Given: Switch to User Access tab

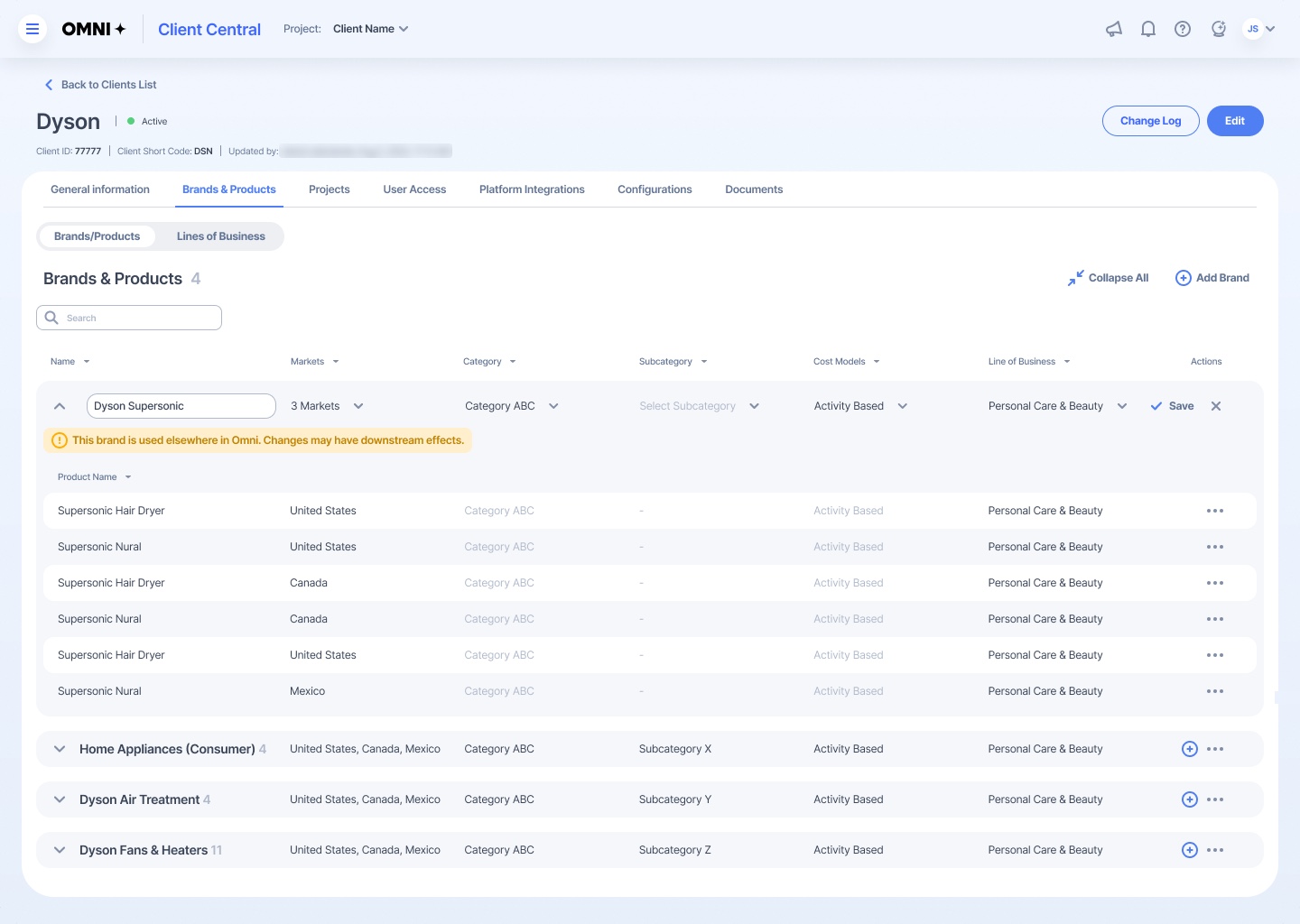Looking at the screenshot, I should pyautogui.click(x=414, y=189).
